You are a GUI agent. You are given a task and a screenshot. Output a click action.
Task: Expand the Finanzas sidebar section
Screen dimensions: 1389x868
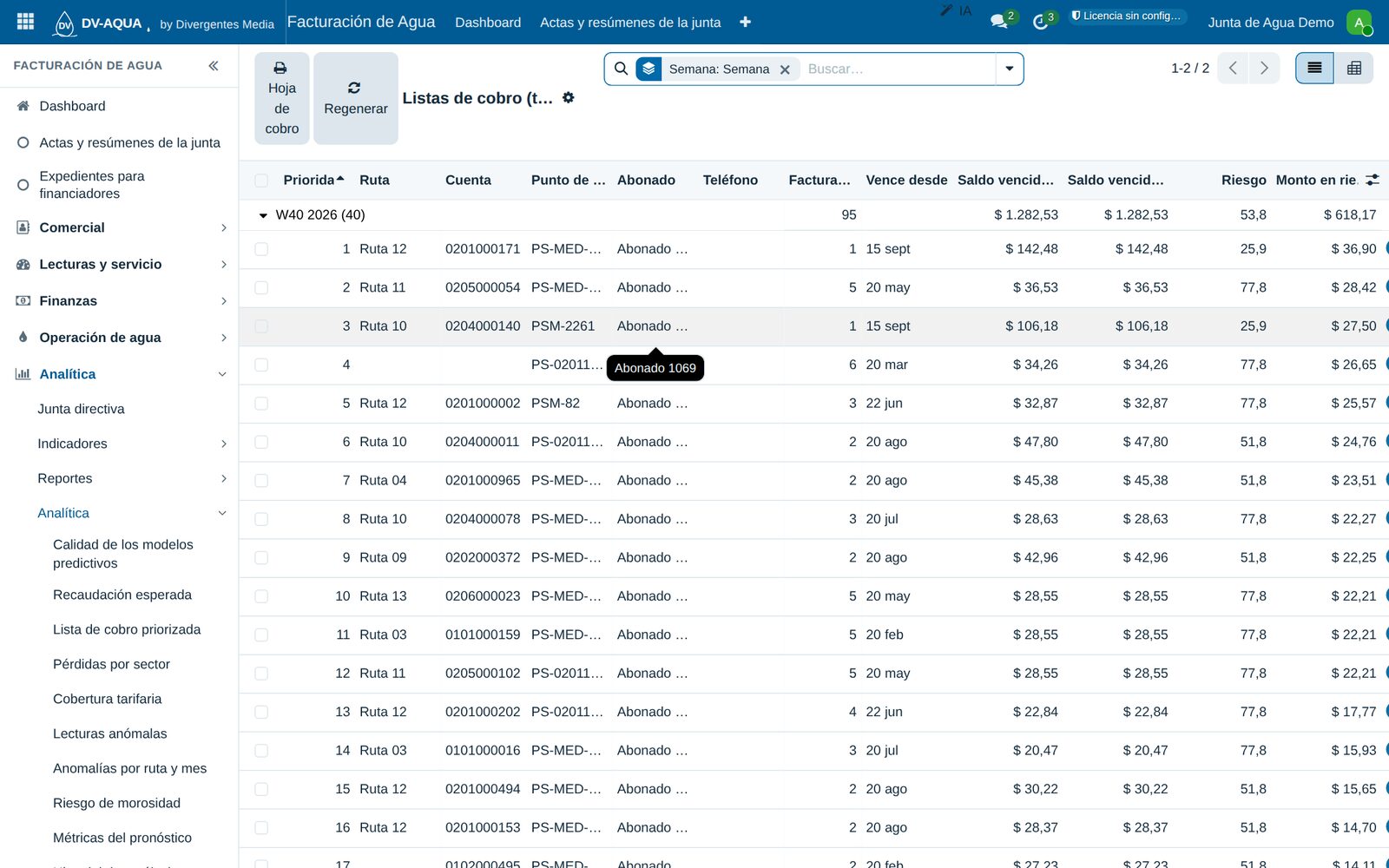tap(119, 300)
